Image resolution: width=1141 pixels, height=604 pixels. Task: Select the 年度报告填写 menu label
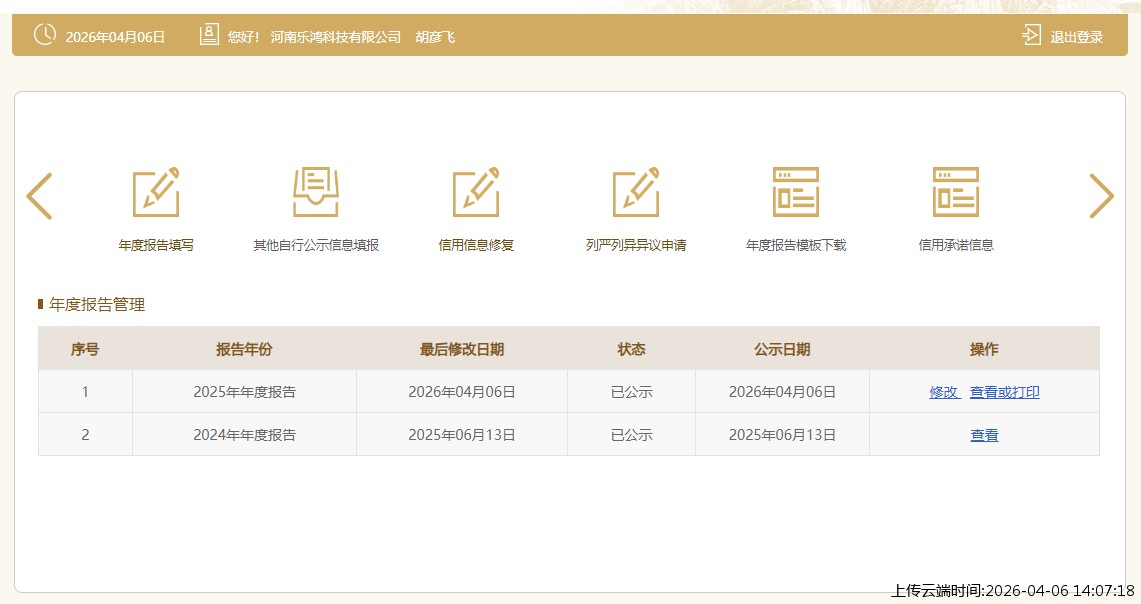[x=156, y=245]
